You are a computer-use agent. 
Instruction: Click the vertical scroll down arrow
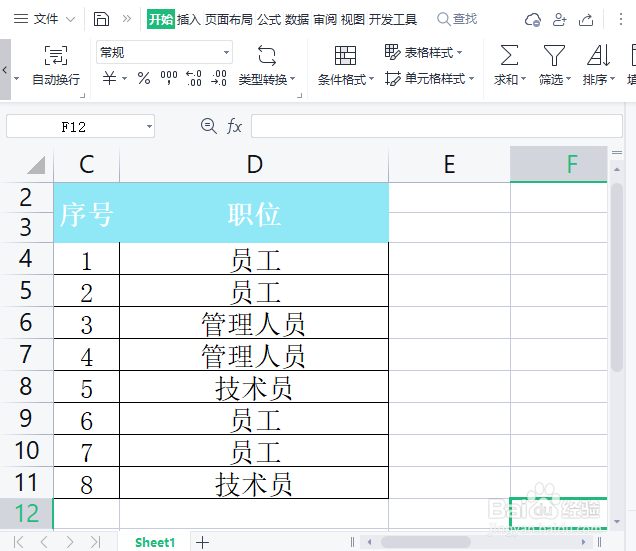(617, 521)
